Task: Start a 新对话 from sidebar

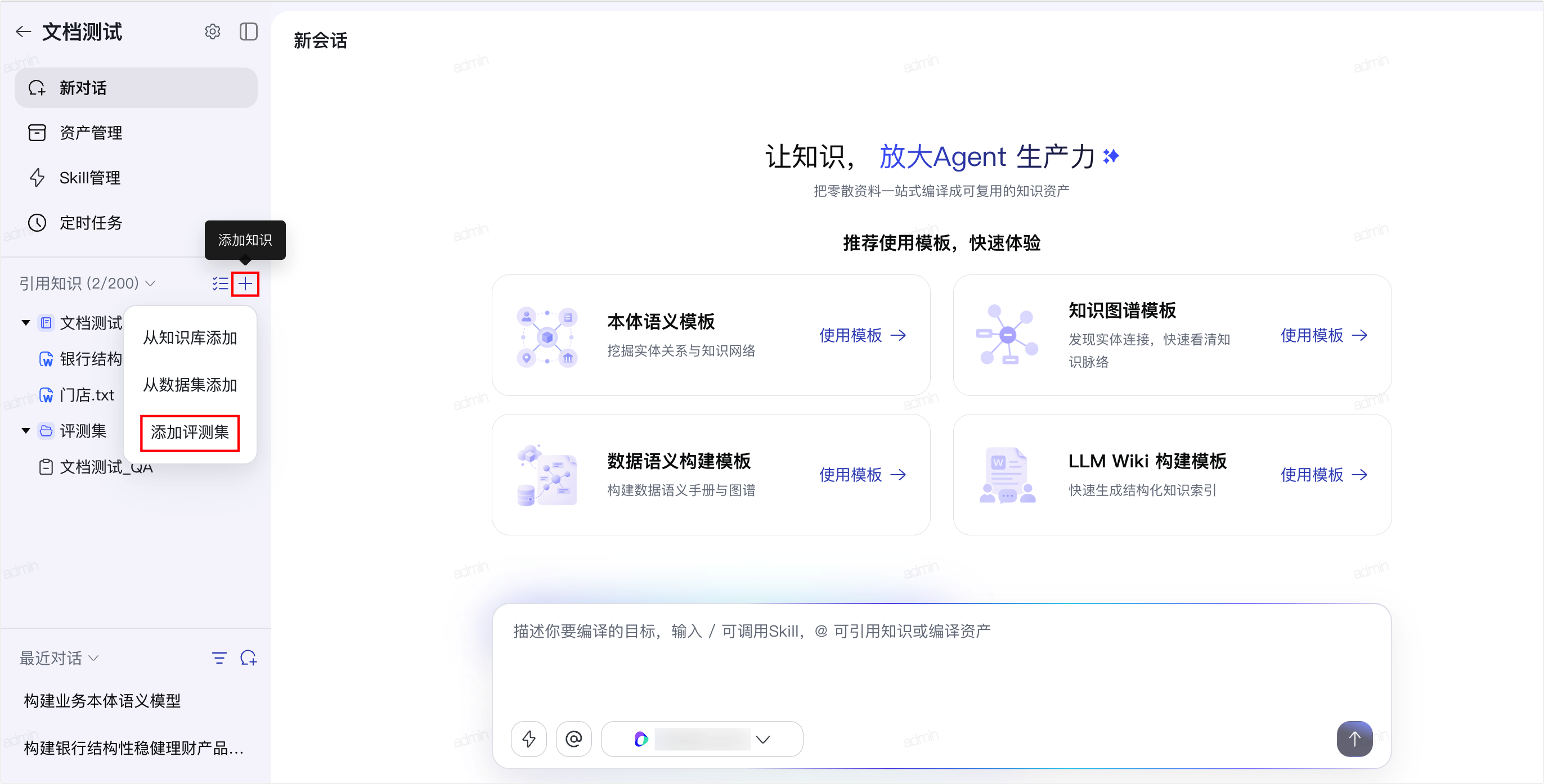Action: 136,88
